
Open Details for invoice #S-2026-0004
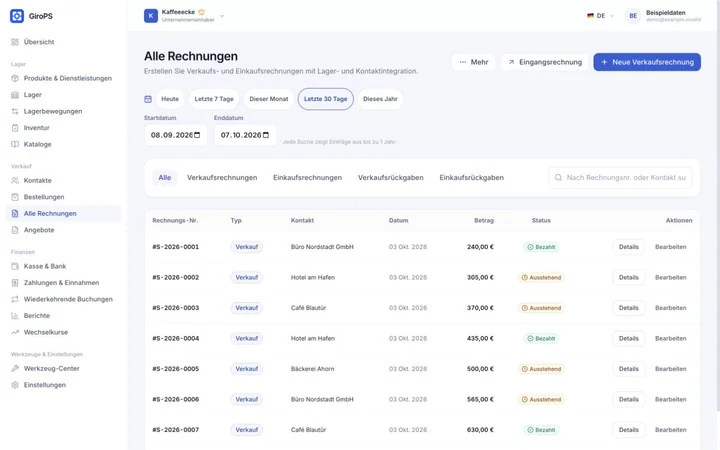pyautogui.click(x=629, y=338)
